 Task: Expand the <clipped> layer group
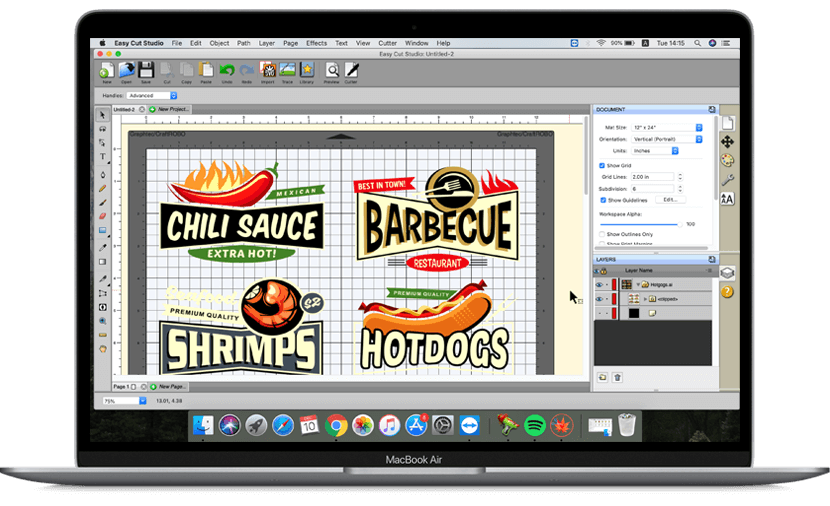click(645, 299)
